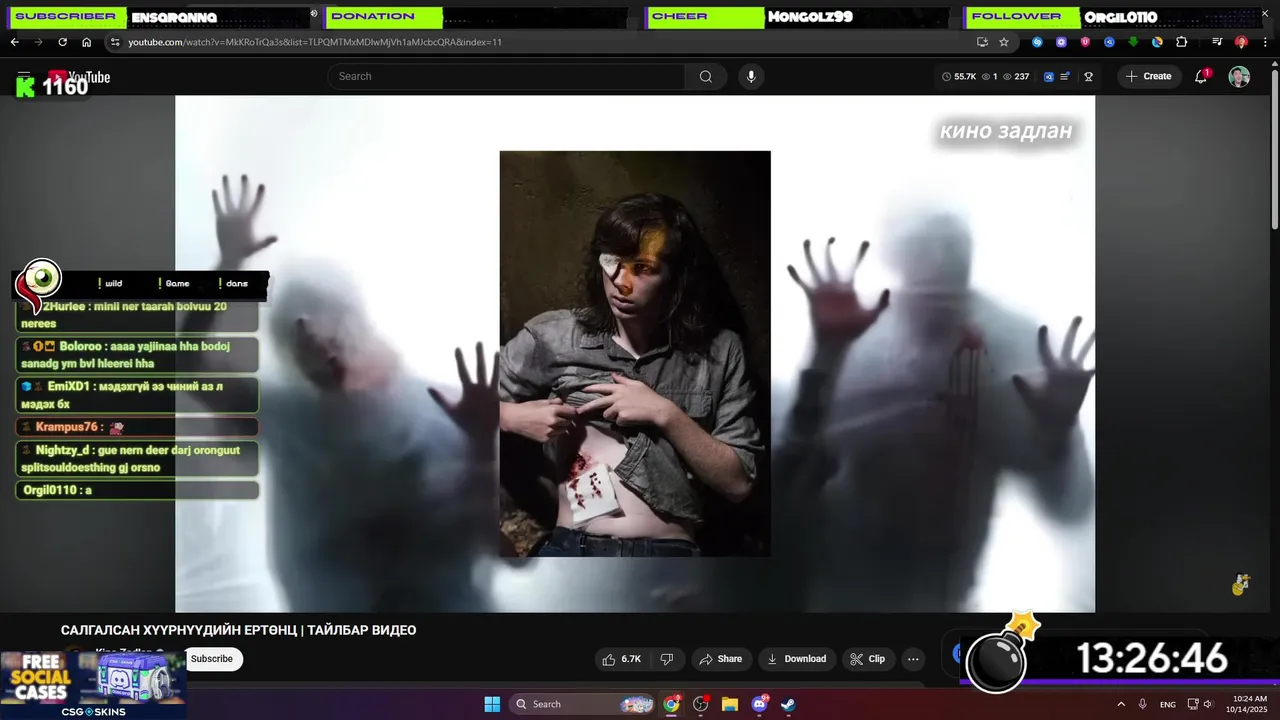Open more actions three-dot button

(913, 659)
